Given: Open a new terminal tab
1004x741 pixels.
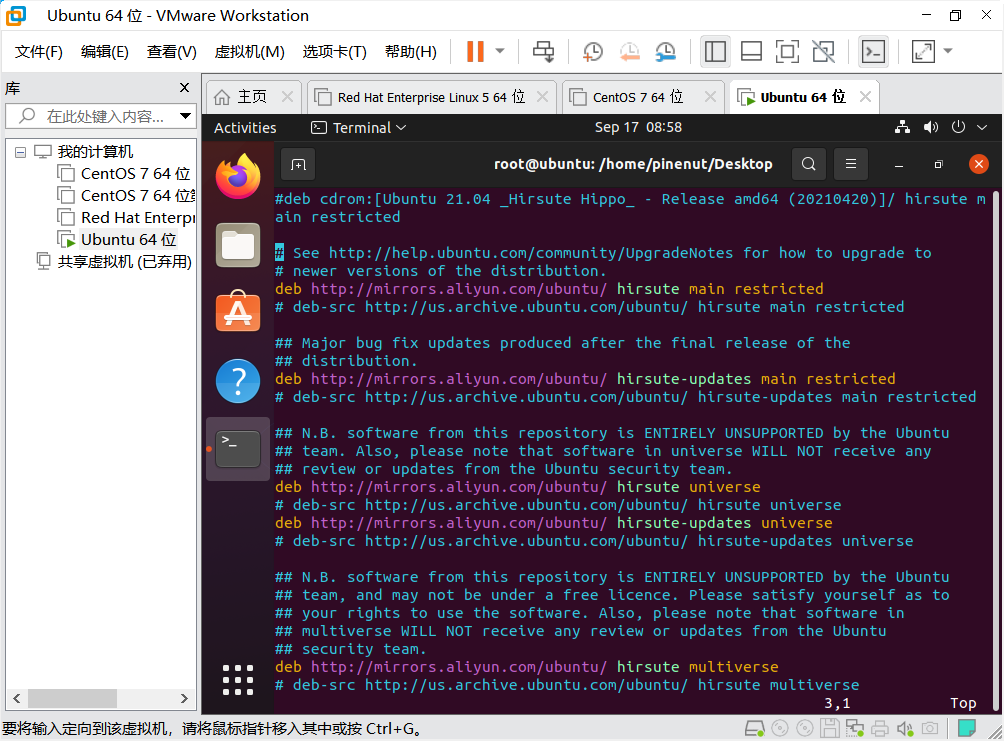Looking at the screenshot, I should (298, 165).
